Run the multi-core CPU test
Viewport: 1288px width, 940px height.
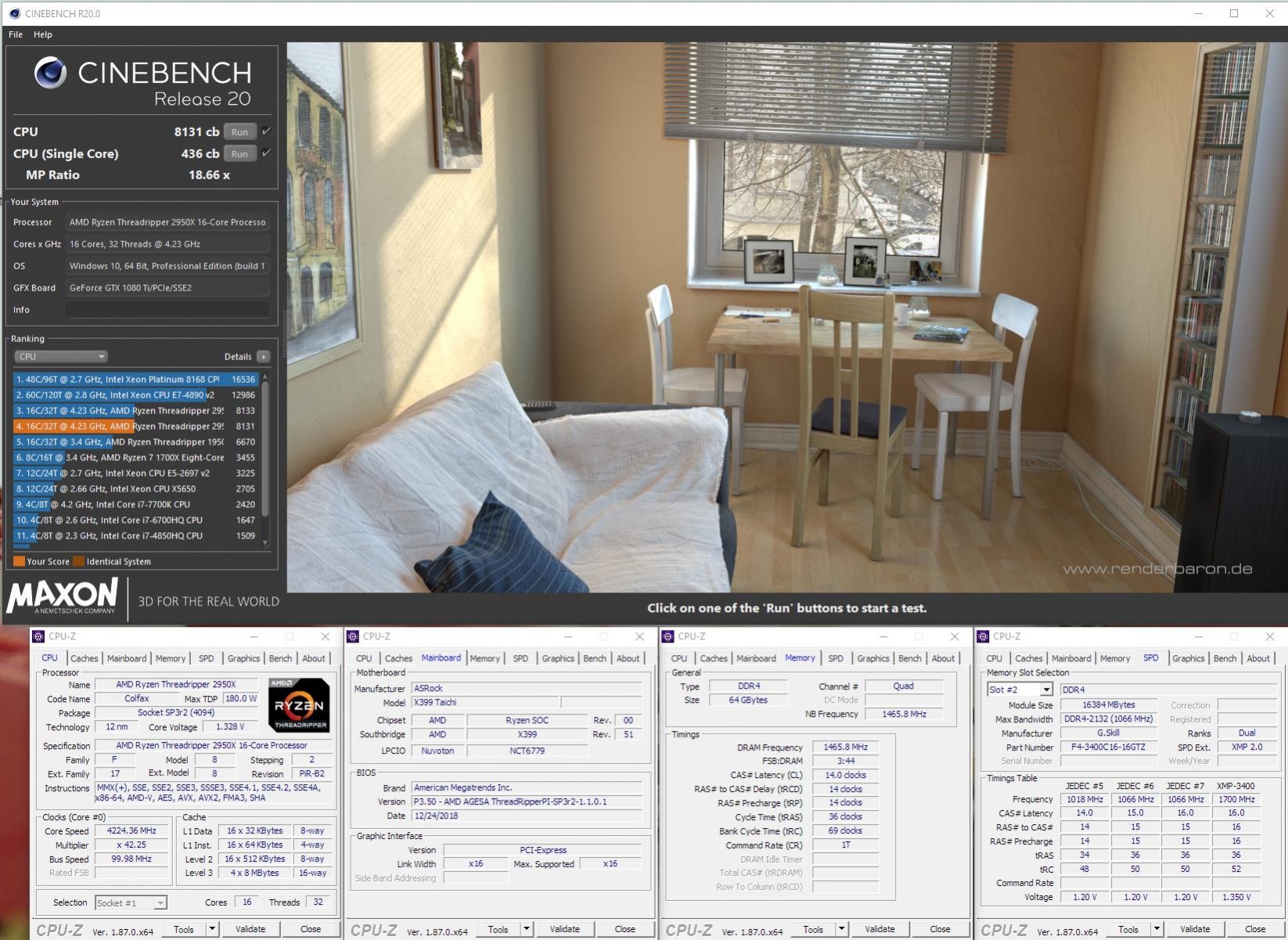(239, 131)
